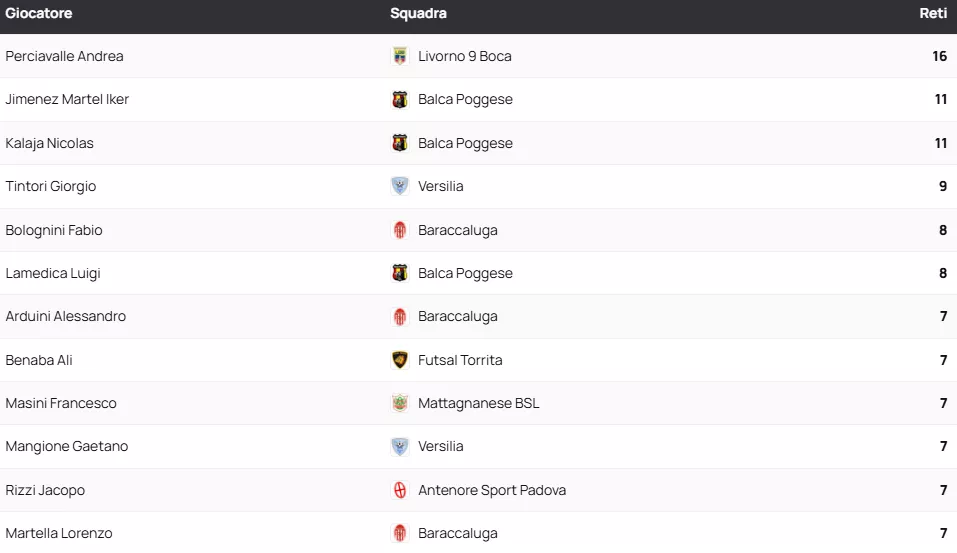Image resolution: width=957 pixels, height=553 pixels.
Task: Open the Futsal Torrita team name
Action: click(460, 360)
